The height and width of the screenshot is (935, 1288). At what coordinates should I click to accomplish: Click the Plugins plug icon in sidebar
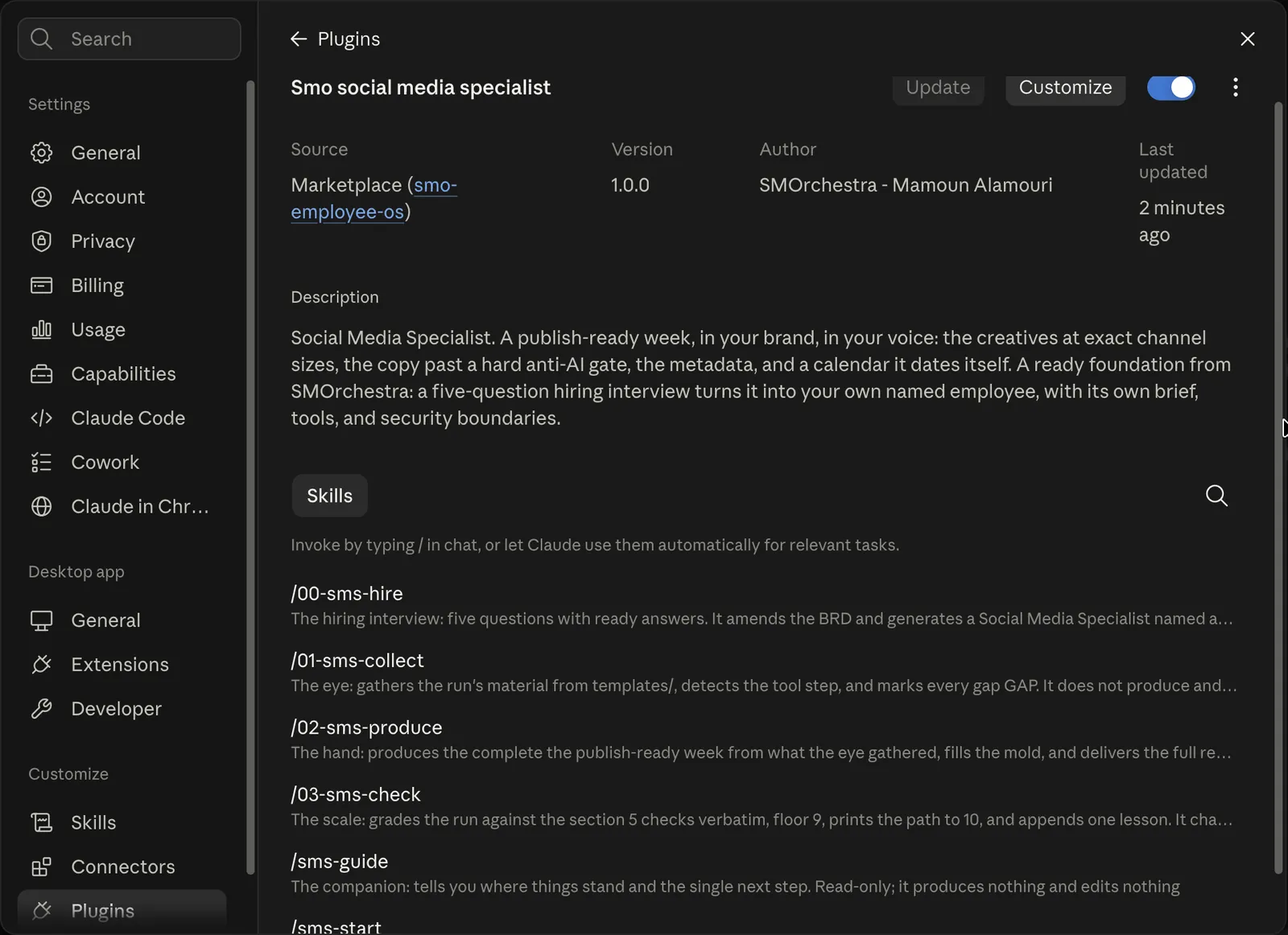42,911
